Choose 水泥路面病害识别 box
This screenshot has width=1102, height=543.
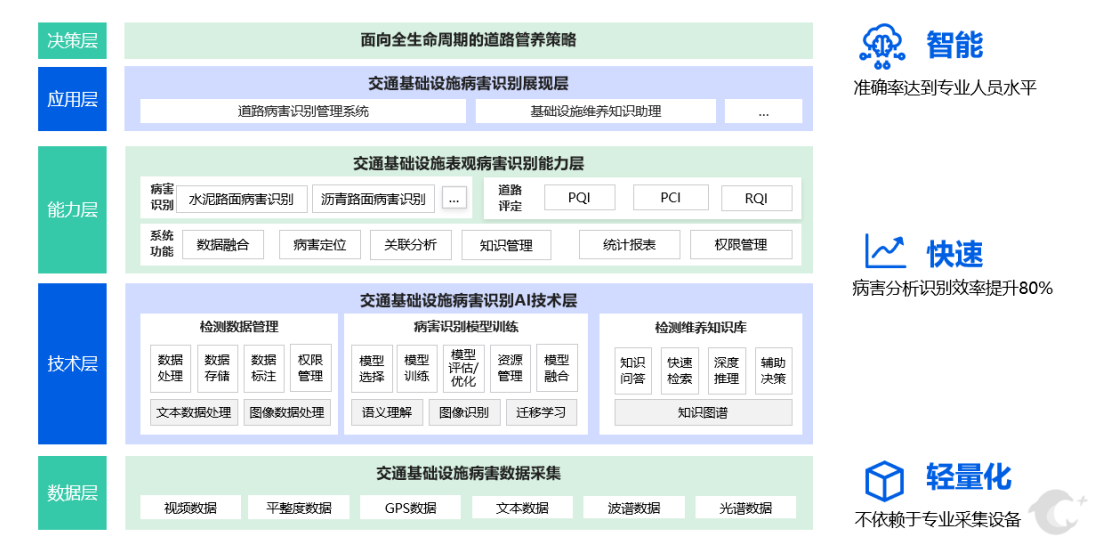point(242,198)
